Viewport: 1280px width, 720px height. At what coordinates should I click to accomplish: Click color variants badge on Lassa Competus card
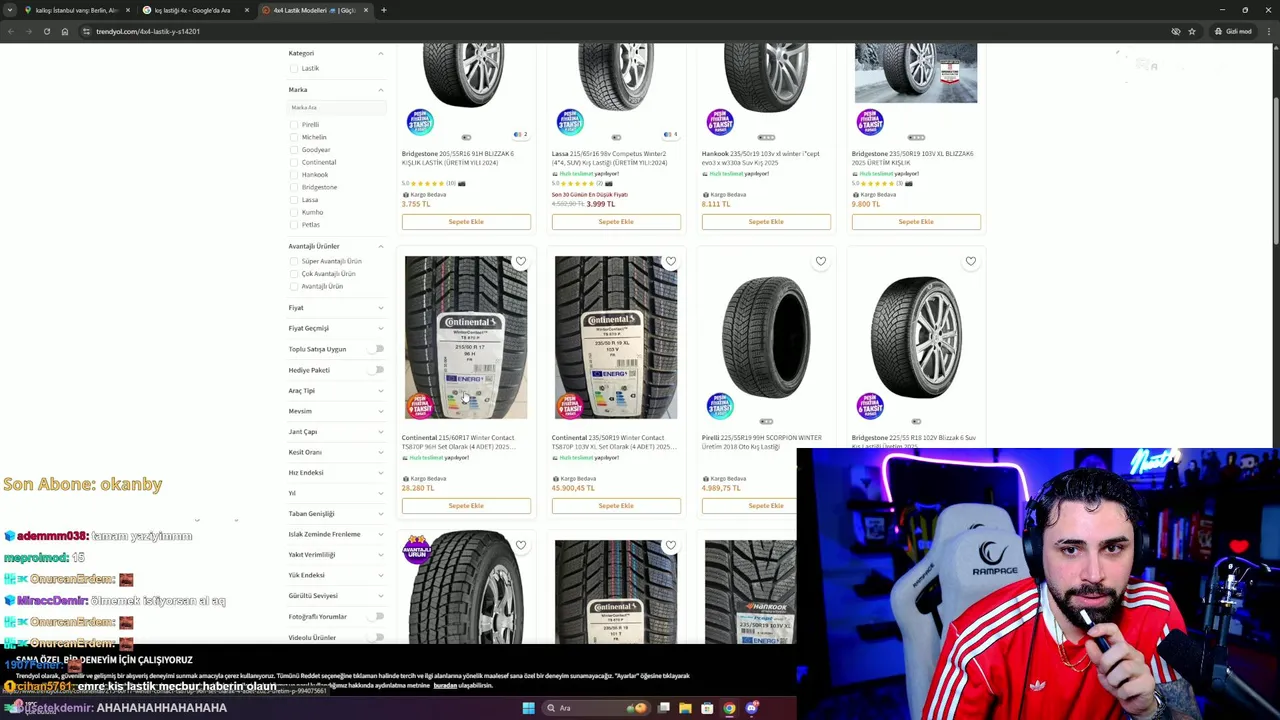pyautogui.click(x=671, y=134)
